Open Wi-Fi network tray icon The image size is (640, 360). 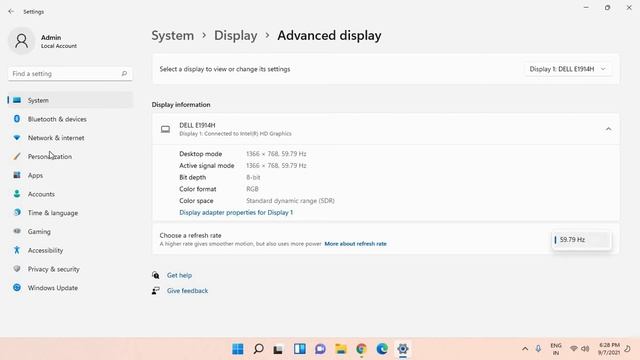(x=574, y=349)
